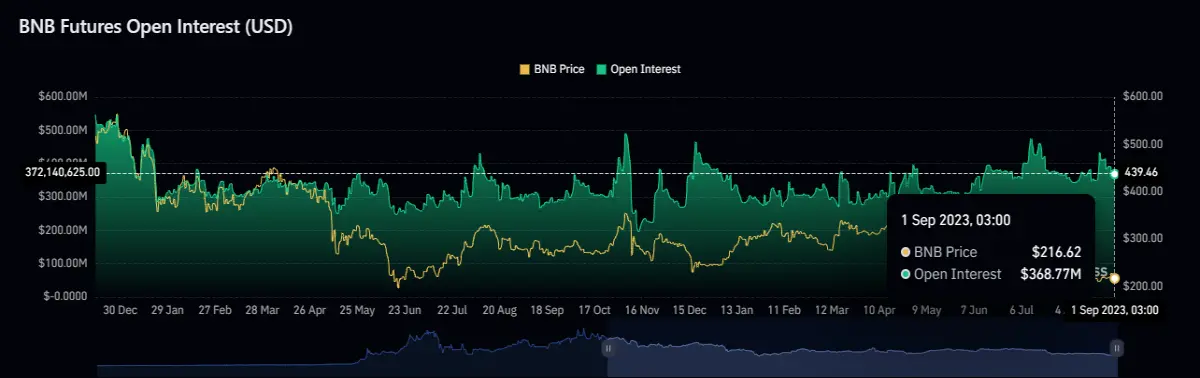Screen dimensions: 1200x378
Task: Grab the right range slider handle
Action: (x=1117, y=348)
